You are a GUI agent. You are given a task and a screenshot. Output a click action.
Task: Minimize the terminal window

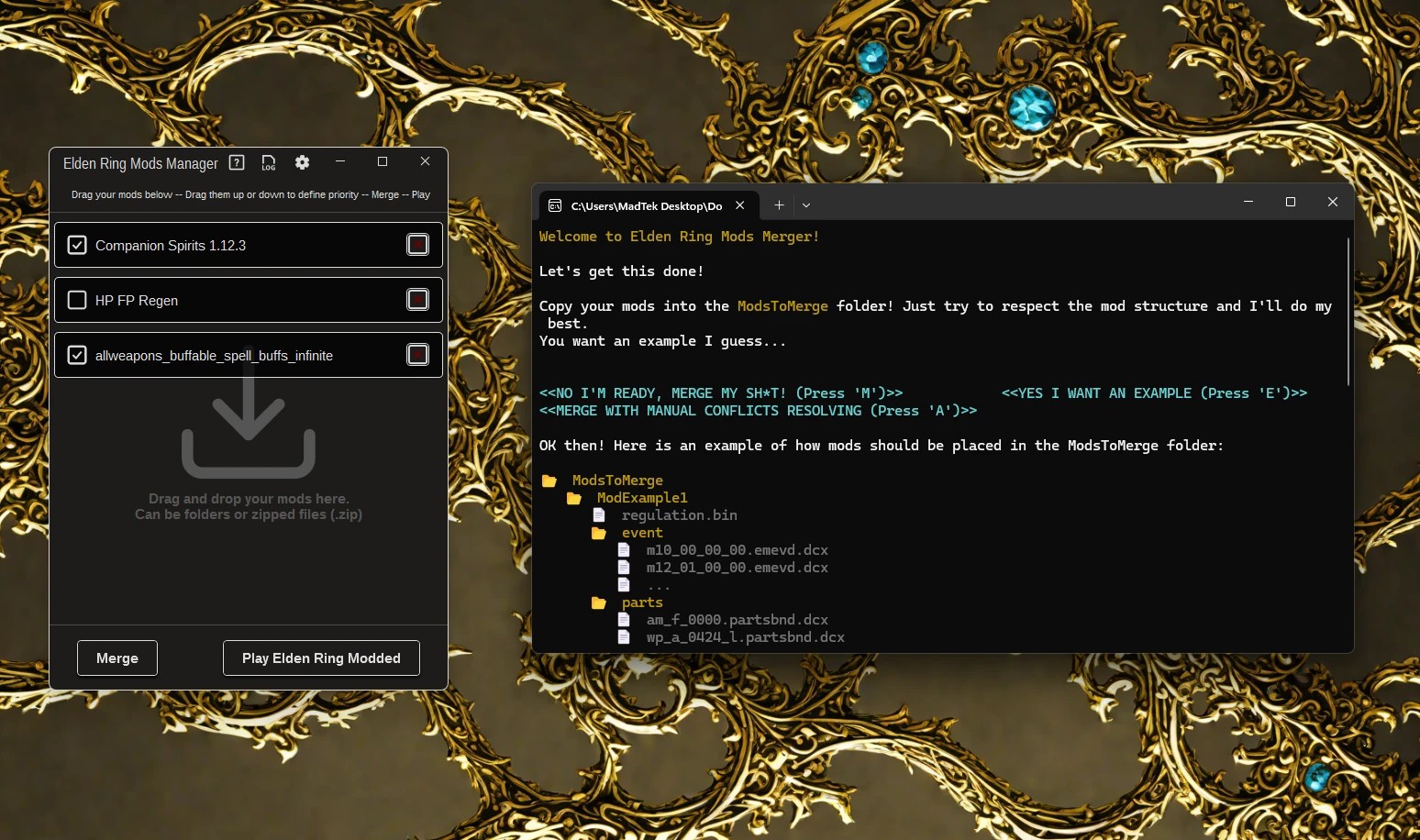[1248, 202]
